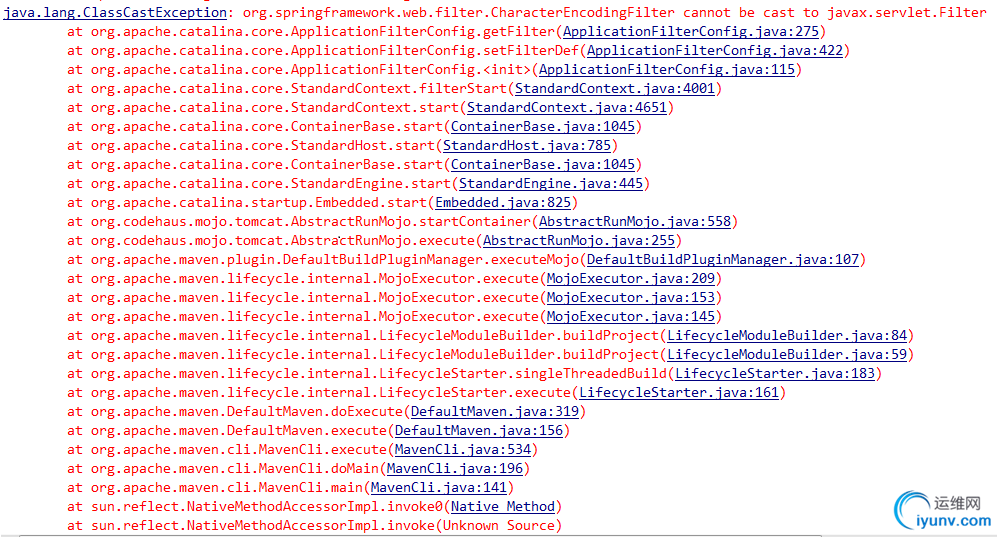
Task: Jump to StandardContext.java:4651 source
Action: point(567,107)
